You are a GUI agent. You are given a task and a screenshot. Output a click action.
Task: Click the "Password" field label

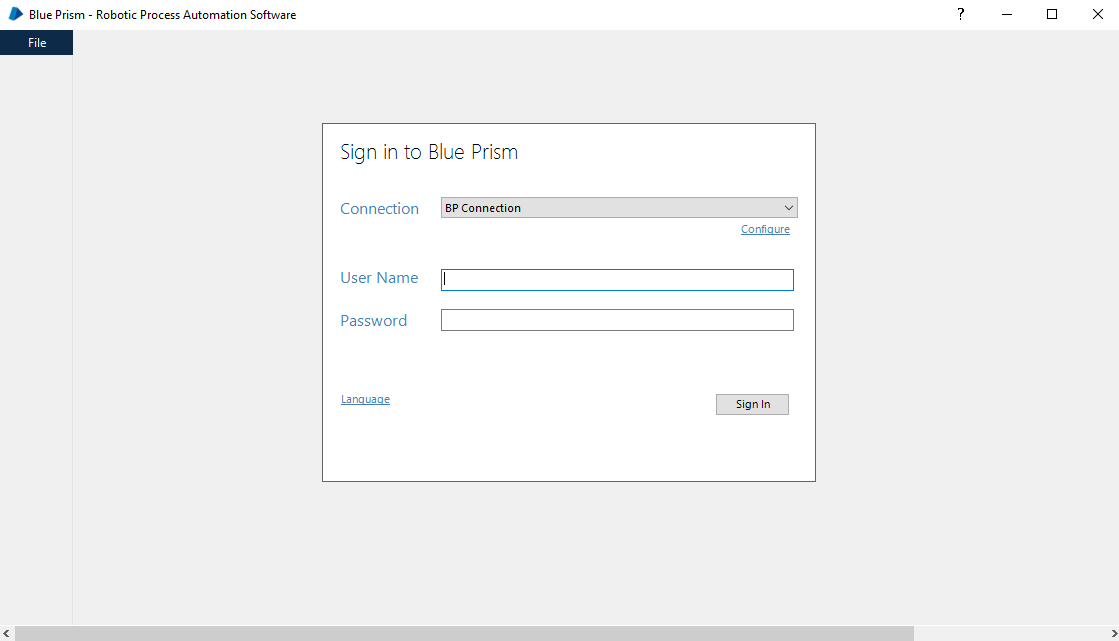click(373, 321)
